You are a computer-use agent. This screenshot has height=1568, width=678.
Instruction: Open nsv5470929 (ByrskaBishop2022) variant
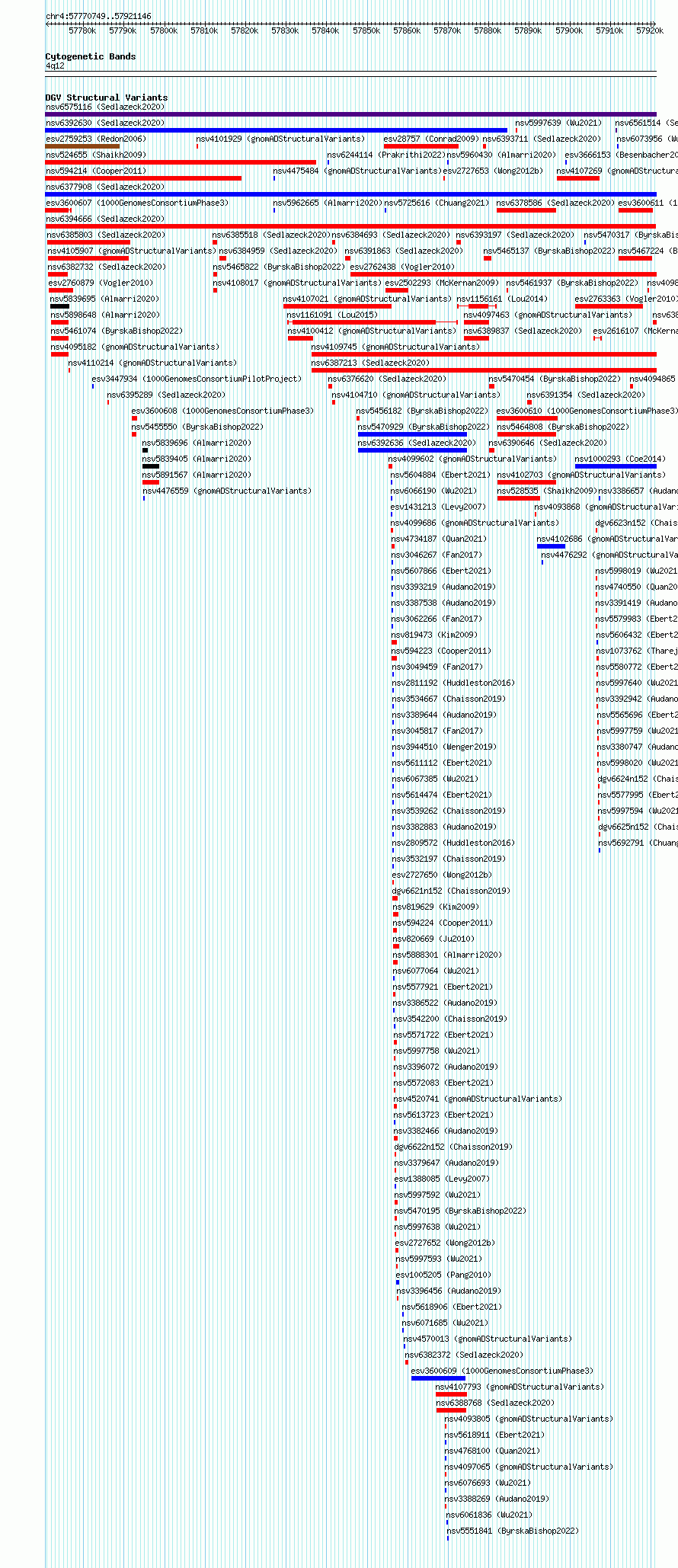point(424,427)
